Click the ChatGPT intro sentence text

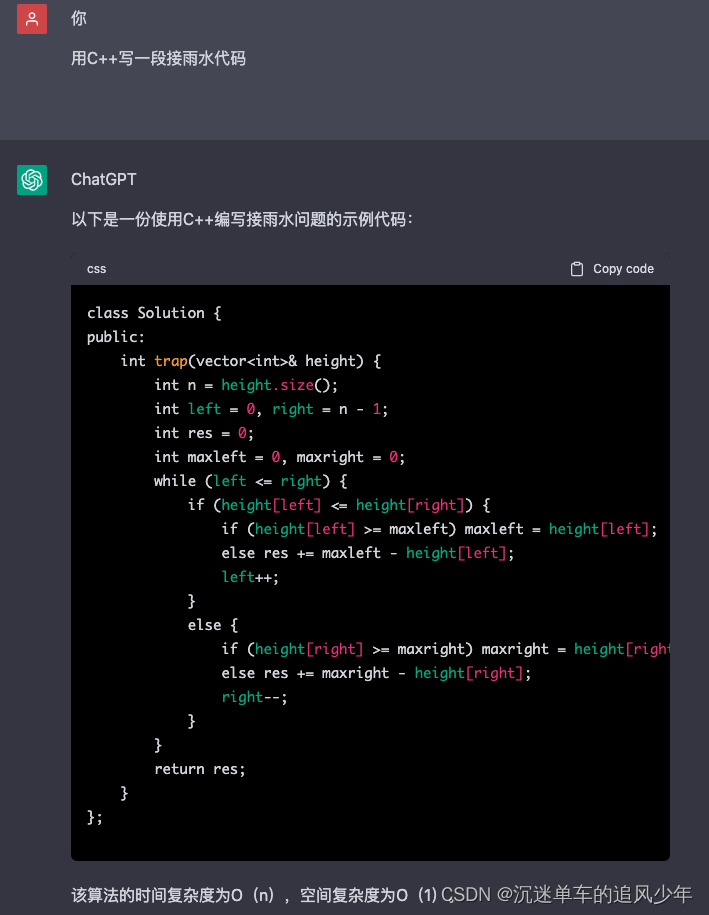242,219
